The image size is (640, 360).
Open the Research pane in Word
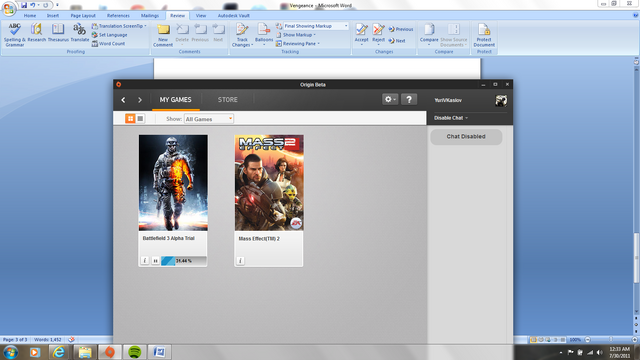click(x=37, y=33)
